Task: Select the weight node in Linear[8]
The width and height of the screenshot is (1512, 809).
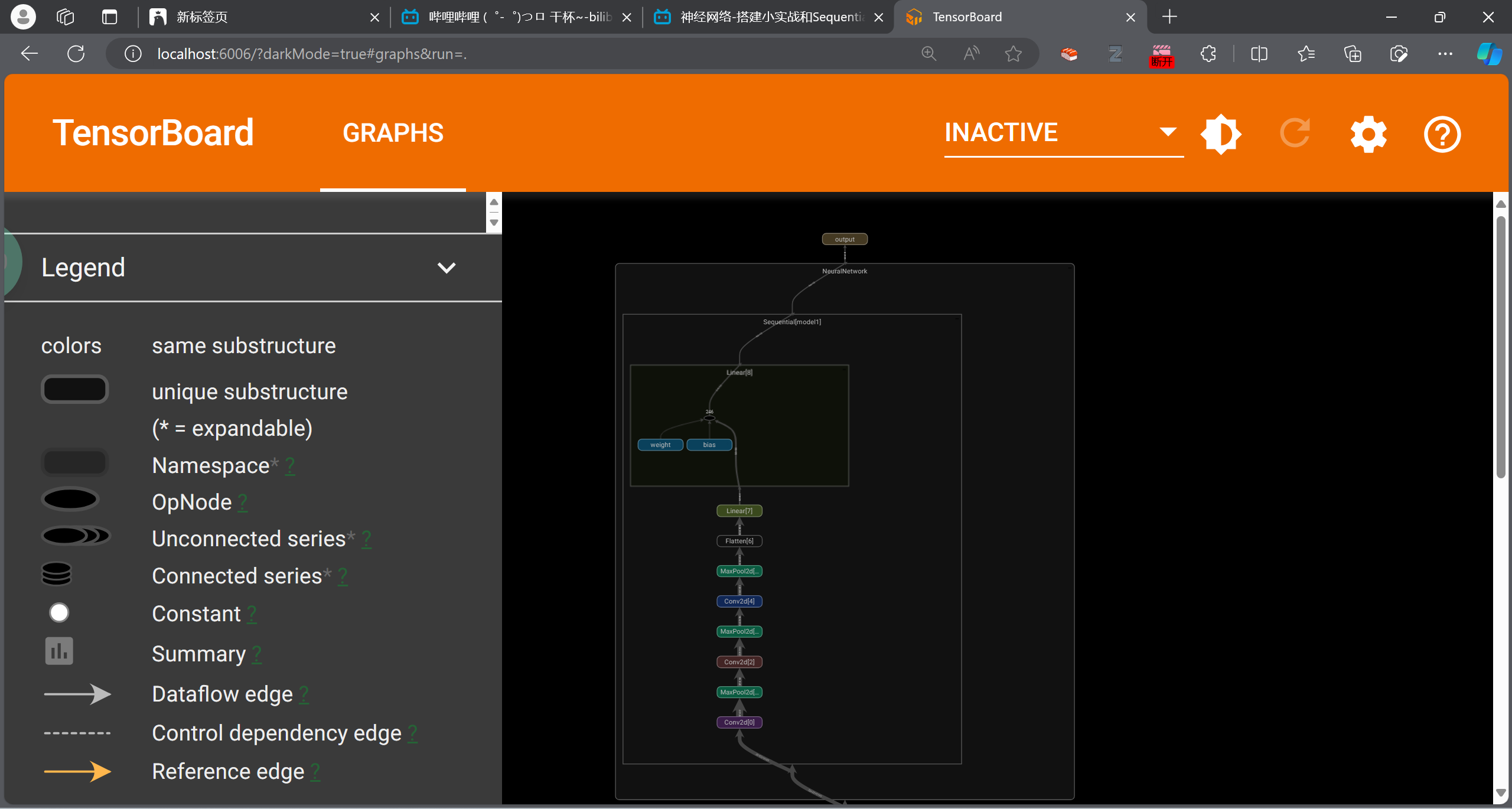Action: 660,445
